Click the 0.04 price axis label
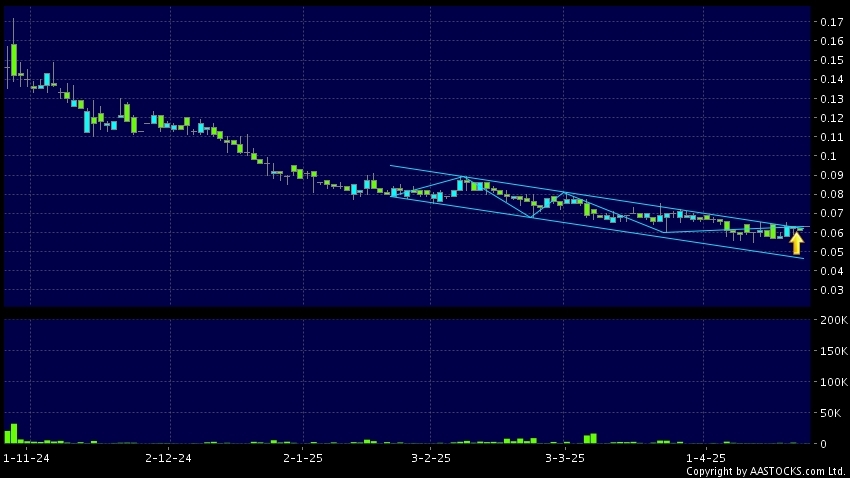This screenshot has width=850, height=478. click(832, 271)
